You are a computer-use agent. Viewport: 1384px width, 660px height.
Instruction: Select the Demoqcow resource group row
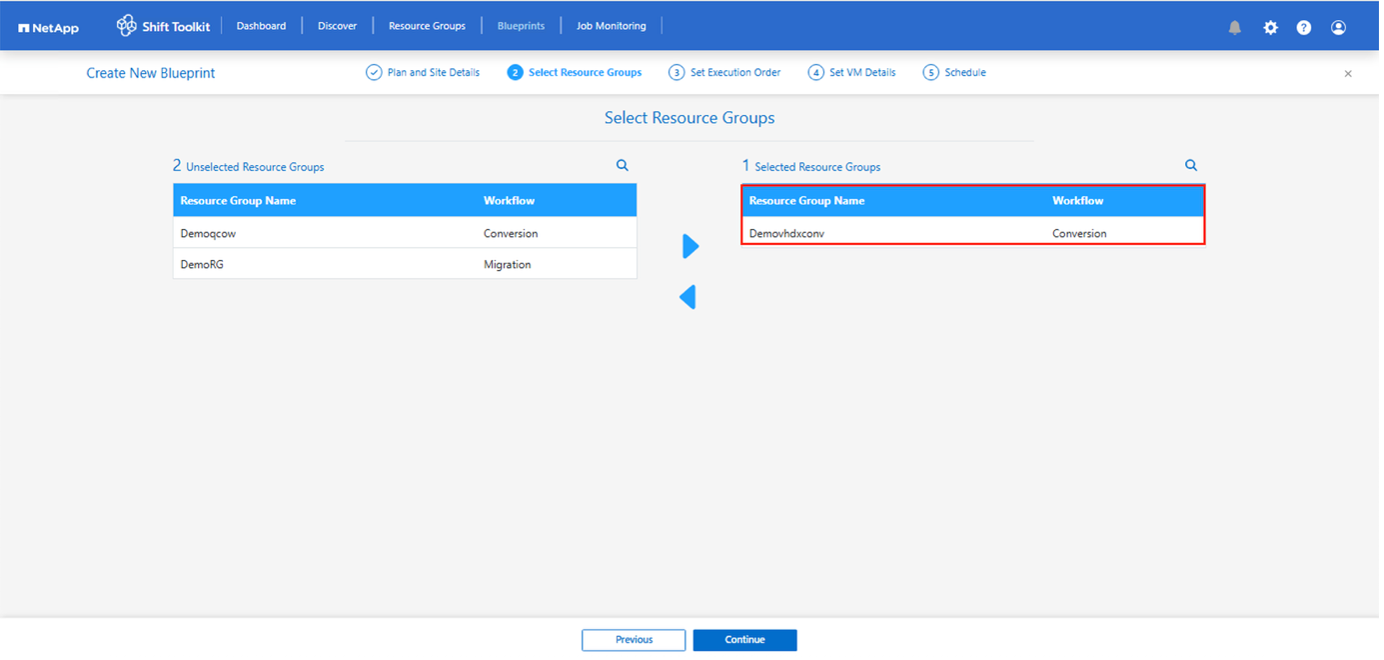tap(404, 233)
